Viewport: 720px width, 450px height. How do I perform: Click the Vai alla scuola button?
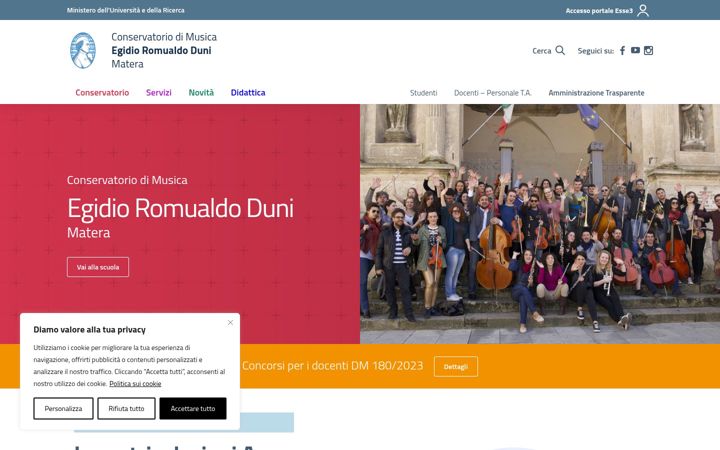coord(98,267)
